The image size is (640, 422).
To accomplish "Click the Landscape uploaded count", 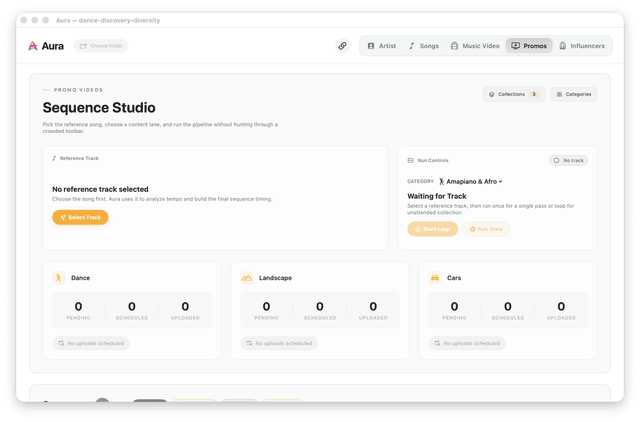I will click(x=373, y=306).
